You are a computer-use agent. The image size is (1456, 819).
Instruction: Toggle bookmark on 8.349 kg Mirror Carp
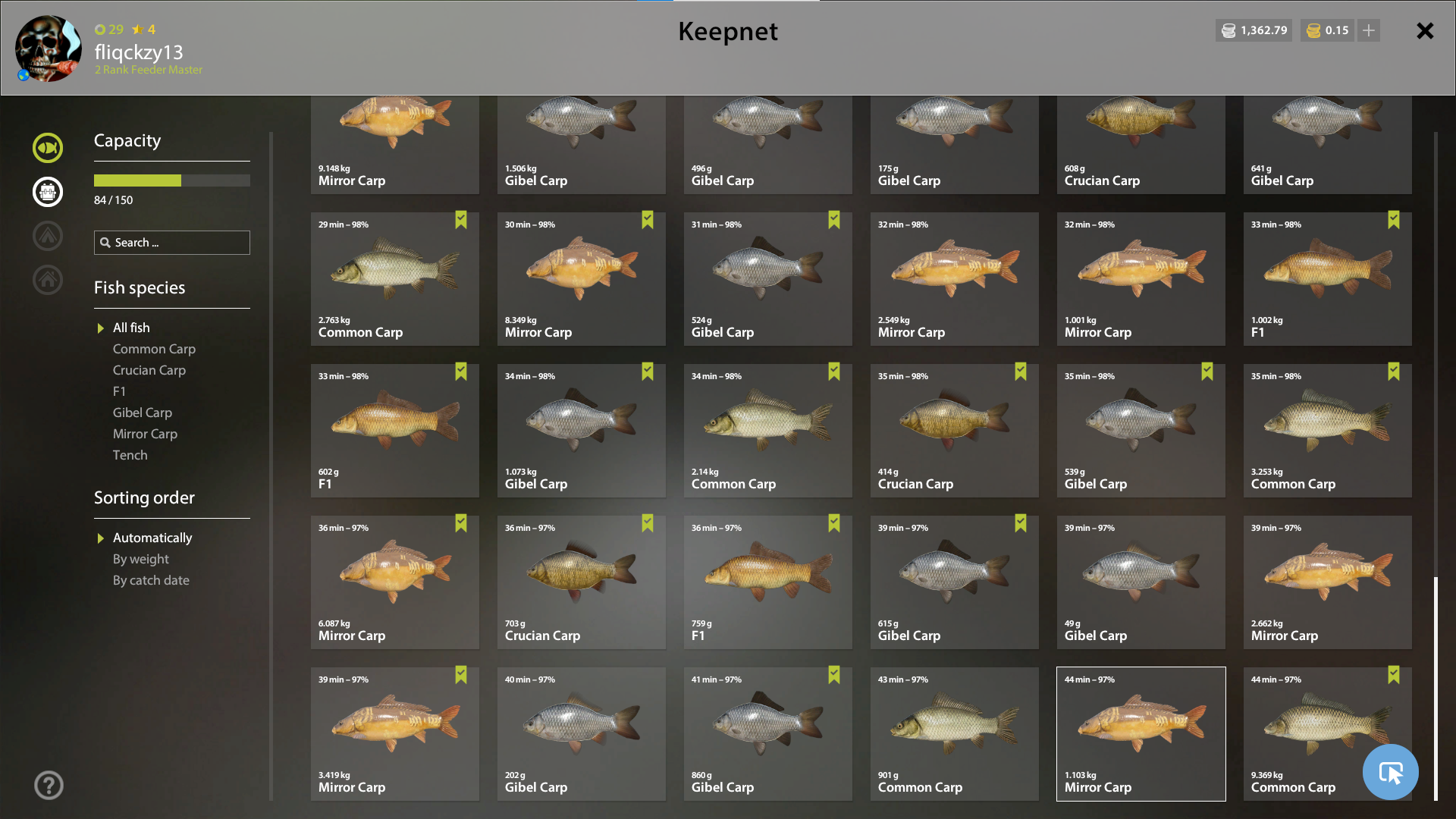point(648,220)
